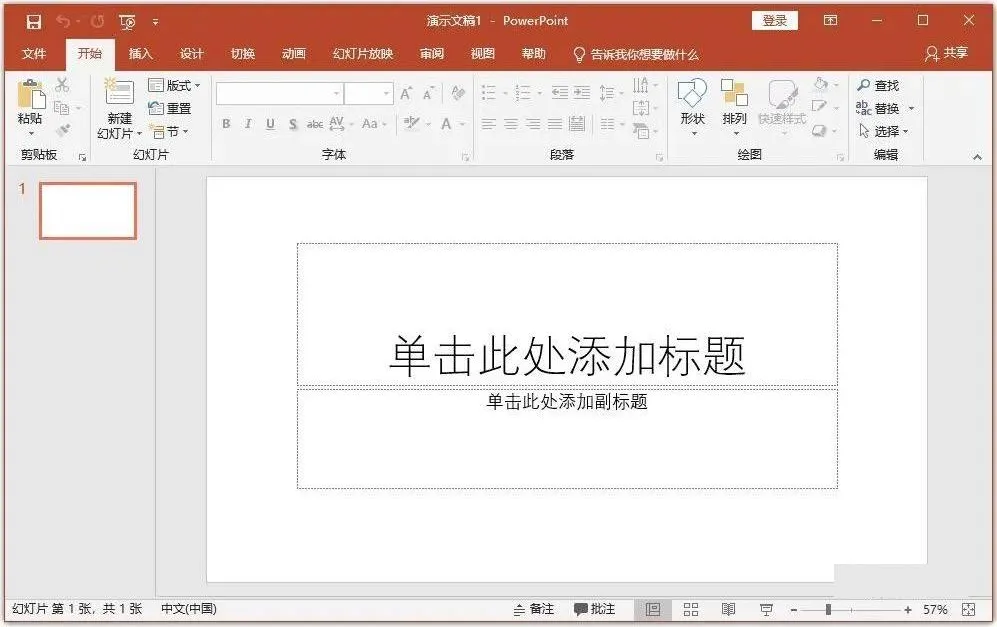Switch to the 动画 animations tab
This screenshot has height=627, width=997.
(294, 54)
